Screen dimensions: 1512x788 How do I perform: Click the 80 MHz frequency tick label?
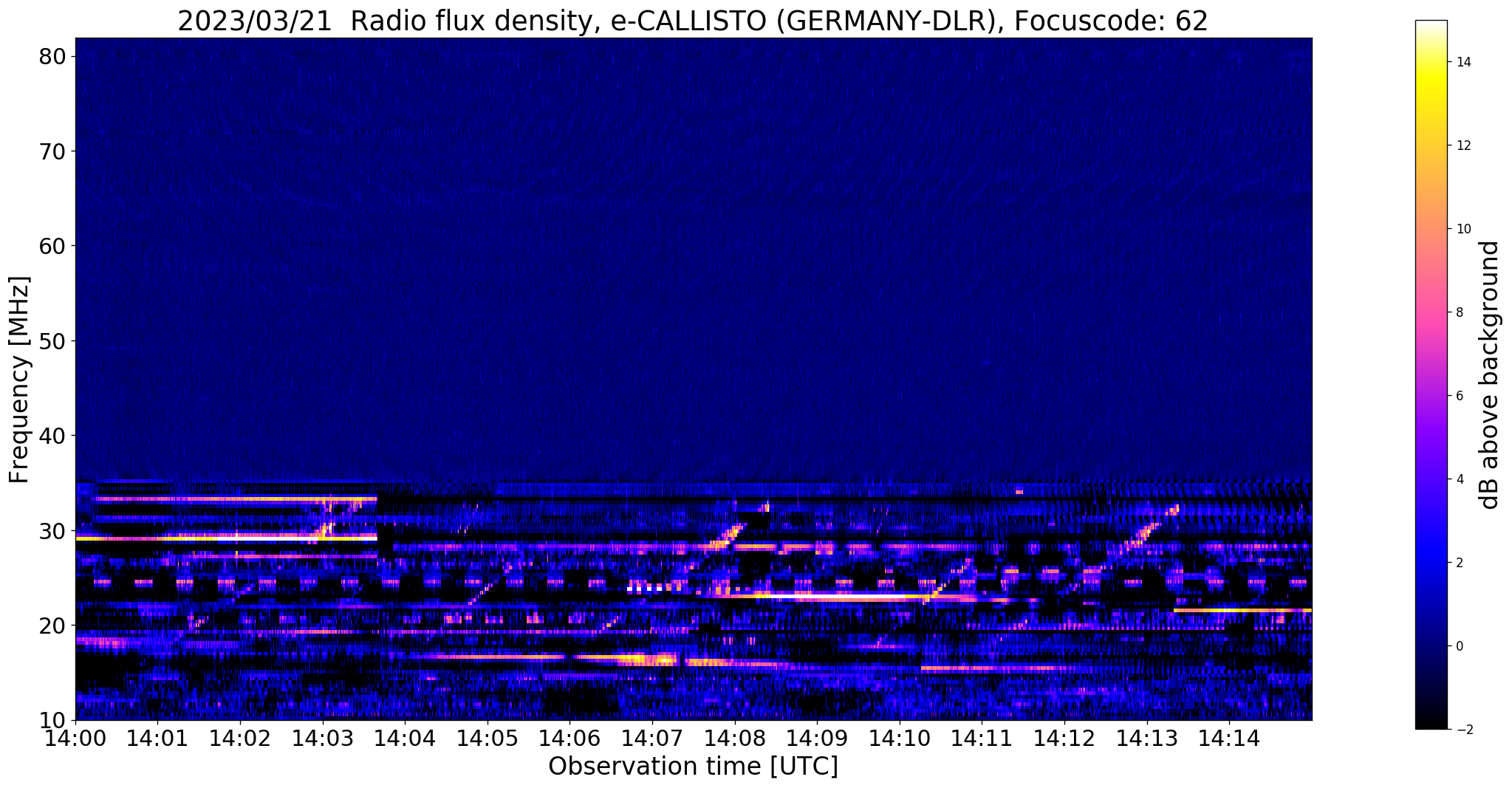tap(52, 56)
